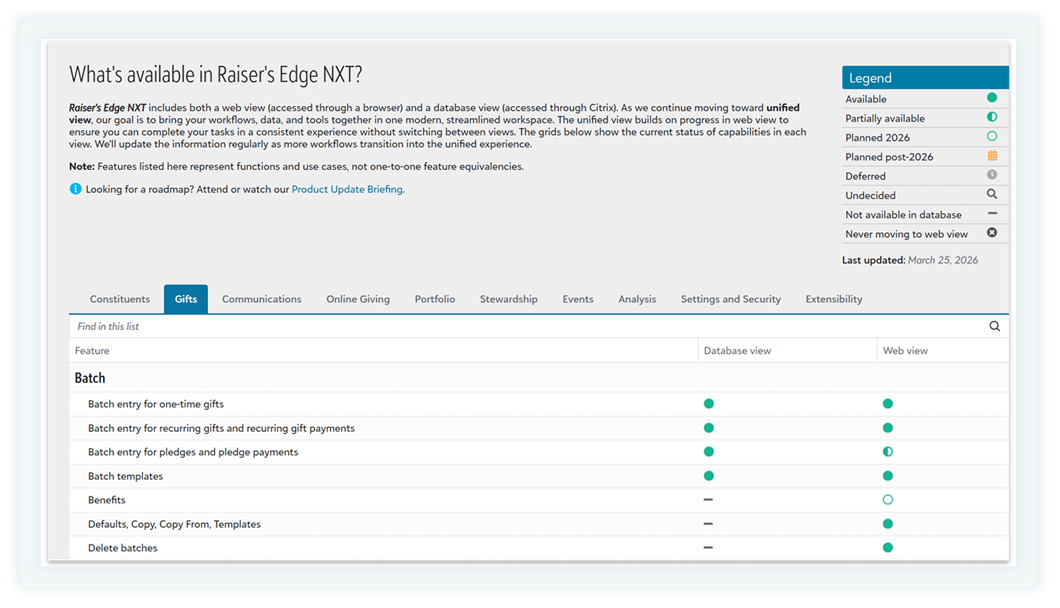This screenshot has width=1060, height=608.
Task: Click Database view dash for Delete batches
Action: click(x=708, y=548)
